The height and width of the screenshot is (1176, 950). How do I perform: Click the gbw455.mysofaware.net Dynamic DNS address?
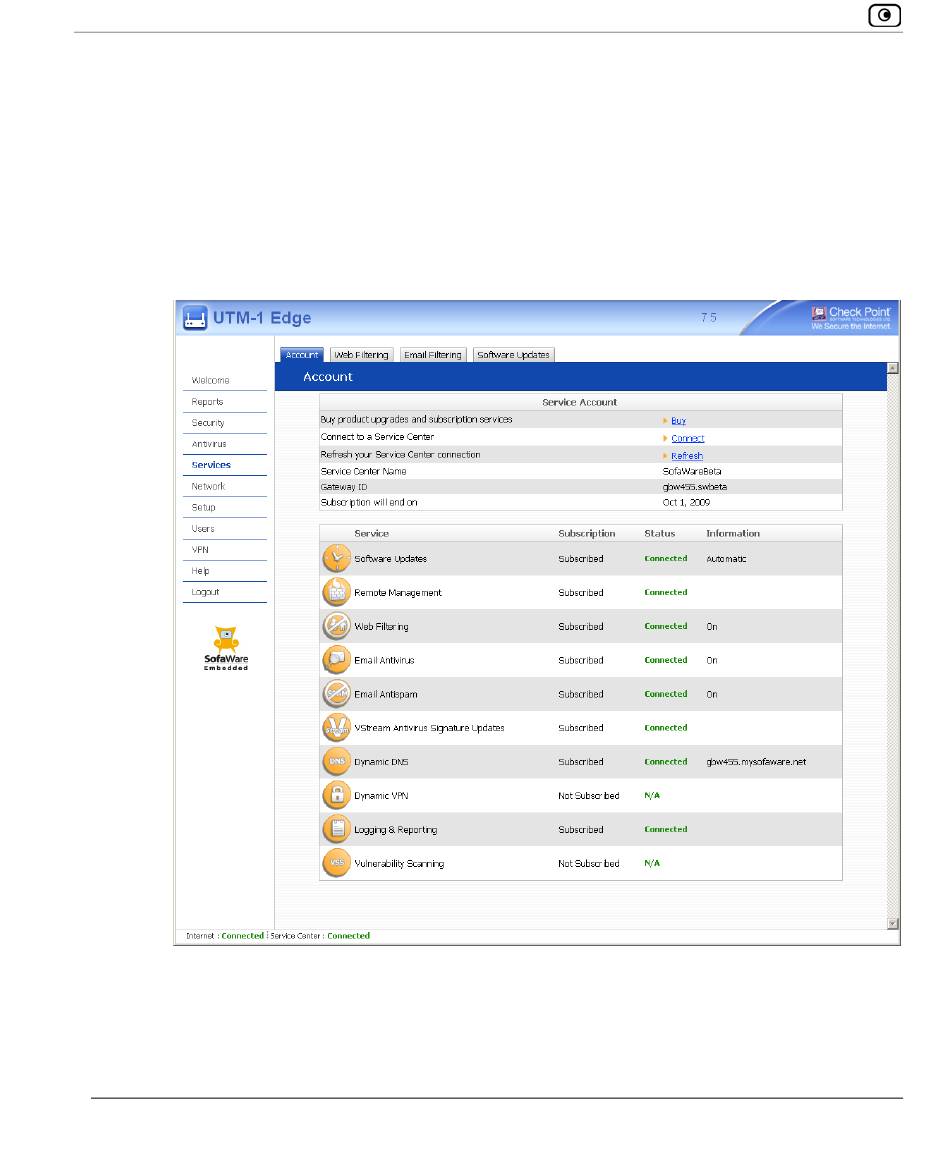756,762
